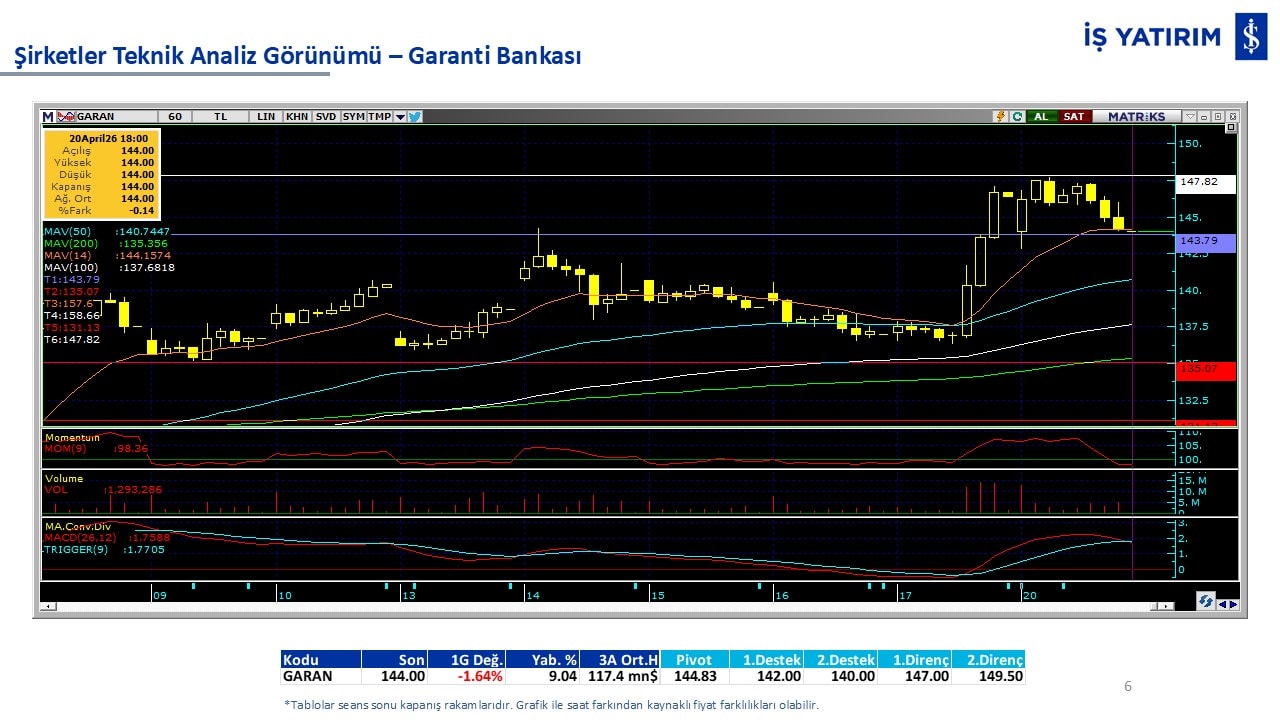Click the horizontal scrollbar under the chart
Image resolution: width=1280 pixels, height=720 pixels.
pyautogui.click(x=600, y=605)
